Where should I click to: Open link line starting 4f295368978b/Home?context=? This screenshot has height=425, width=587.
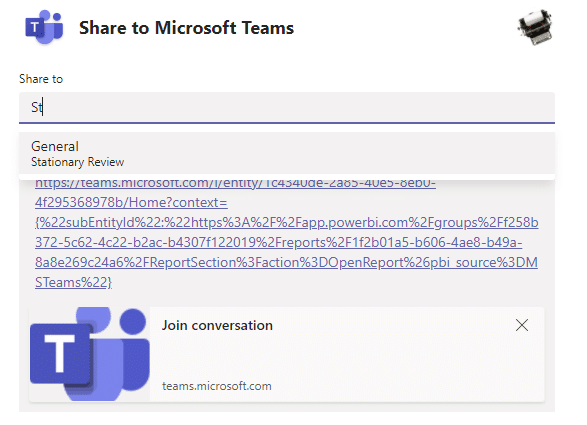(x=131, y=203)
